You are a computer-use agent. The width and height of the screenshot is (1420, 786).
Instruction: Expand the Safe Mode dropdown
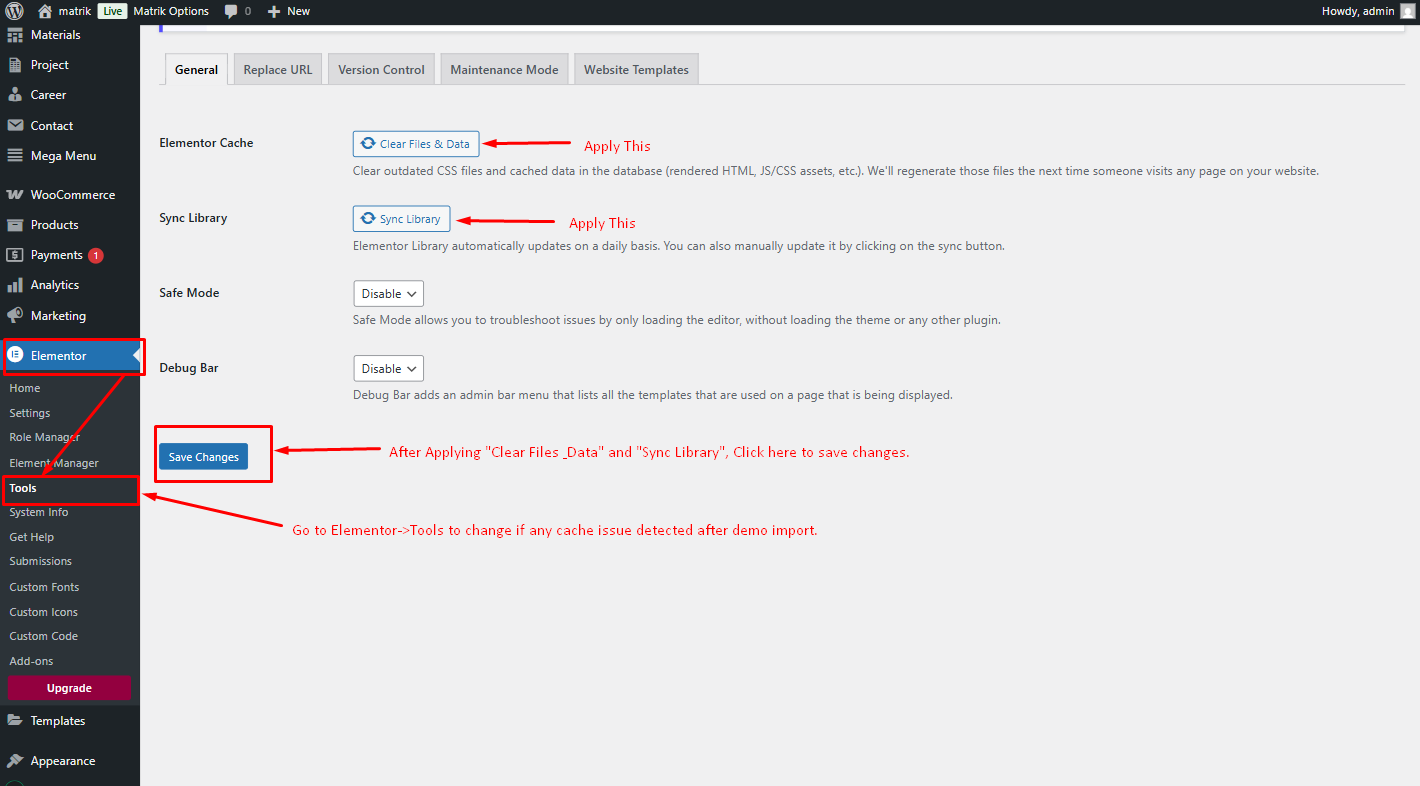coord(389,294)
